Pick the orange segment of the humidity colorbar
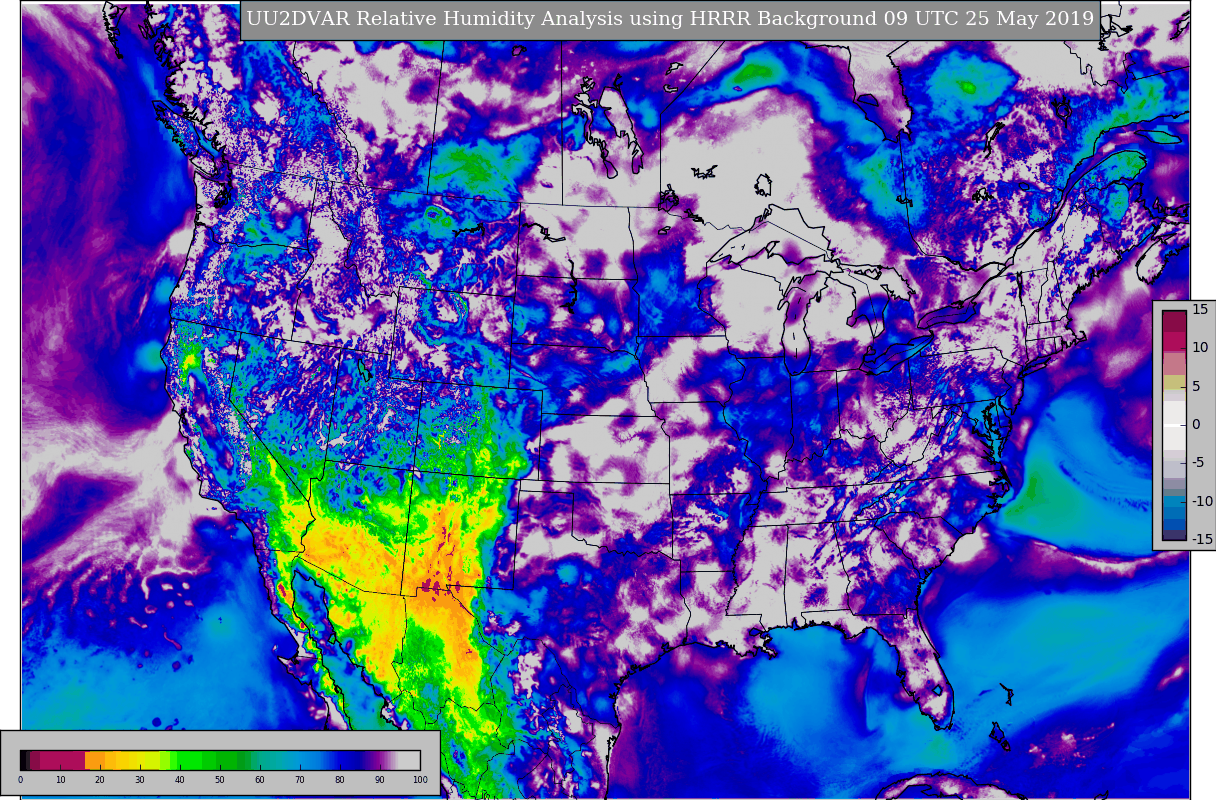This screenshot has width=1216, height=800. click(x=95, y=760)
